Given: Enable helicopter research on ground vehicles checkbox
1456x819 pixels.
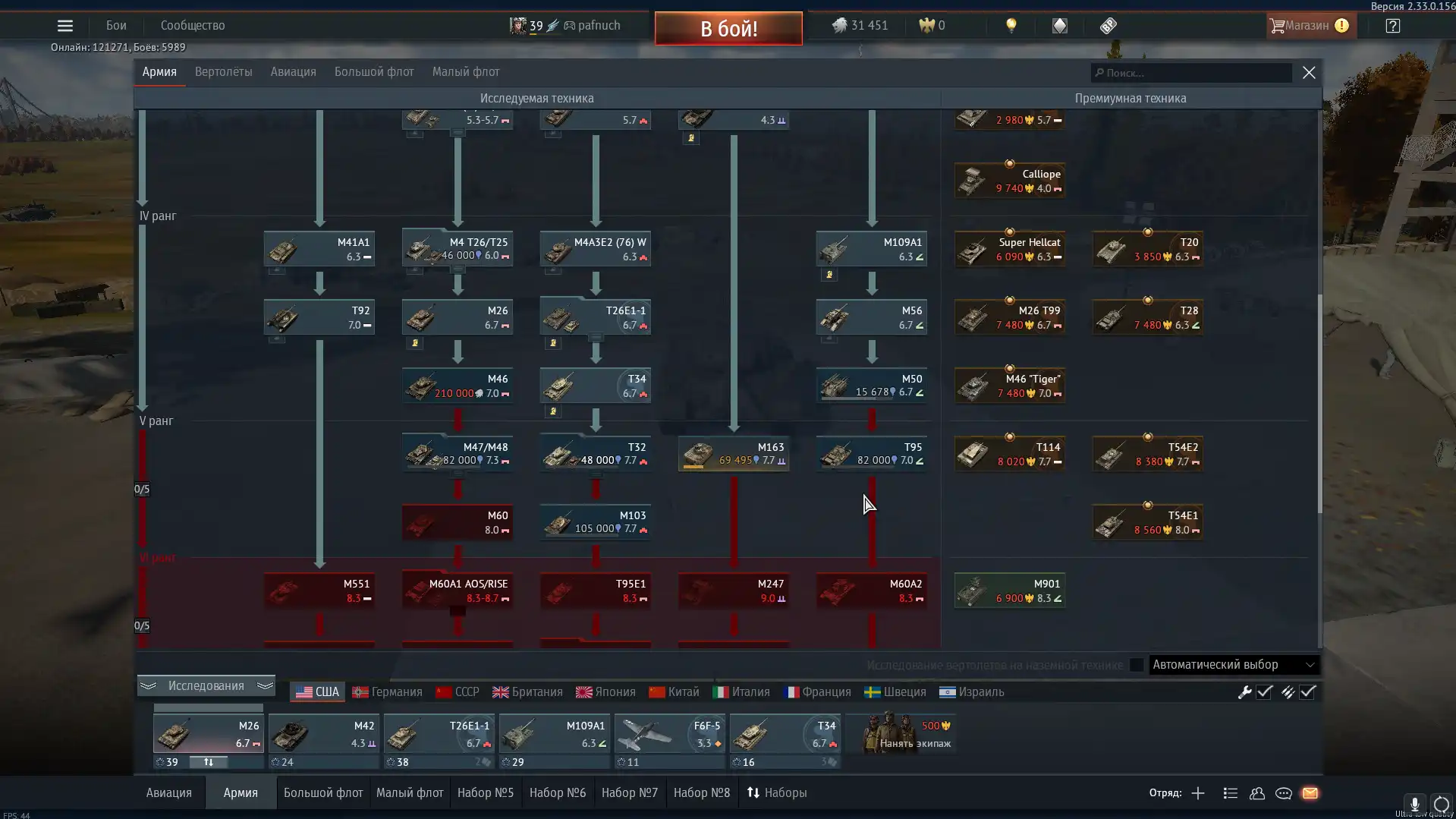Looking at the screenshot, I should point(1137,665).
